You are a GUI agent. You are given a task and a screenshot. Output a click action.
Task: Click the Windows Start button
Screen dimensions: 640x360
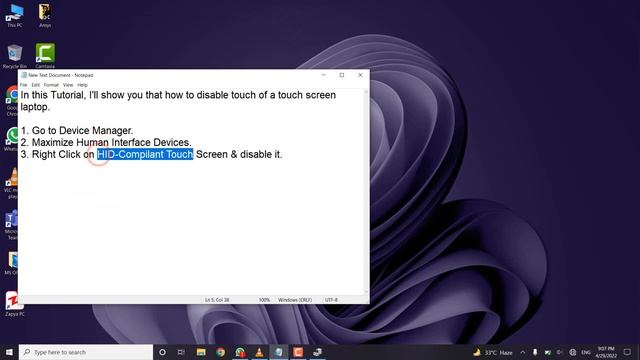click(9, 352)
